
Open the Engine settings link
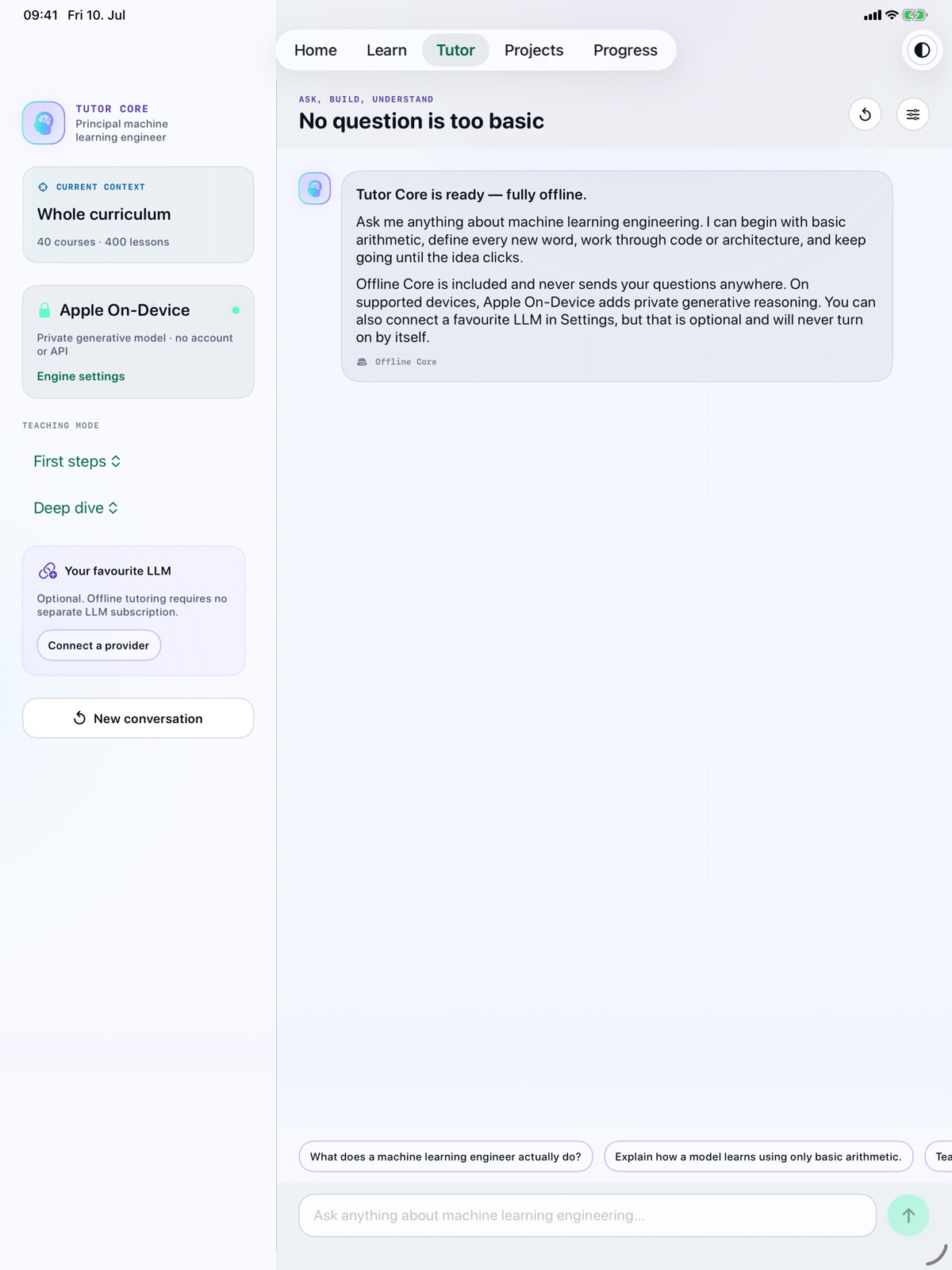pyautogui.click(x=81, y=376)
